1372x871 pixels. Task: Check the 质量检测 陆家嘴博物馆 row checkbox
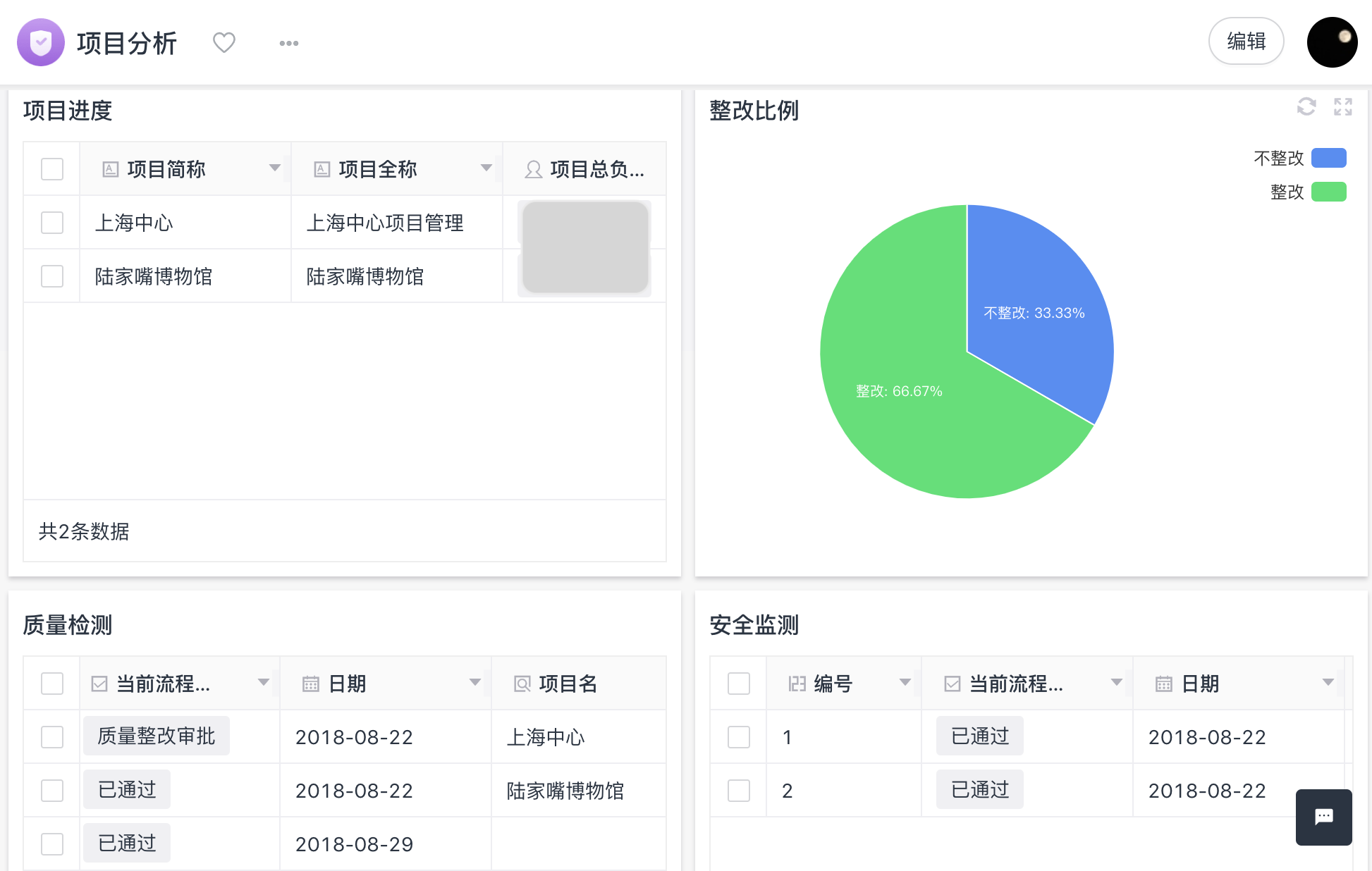(52, 791)
